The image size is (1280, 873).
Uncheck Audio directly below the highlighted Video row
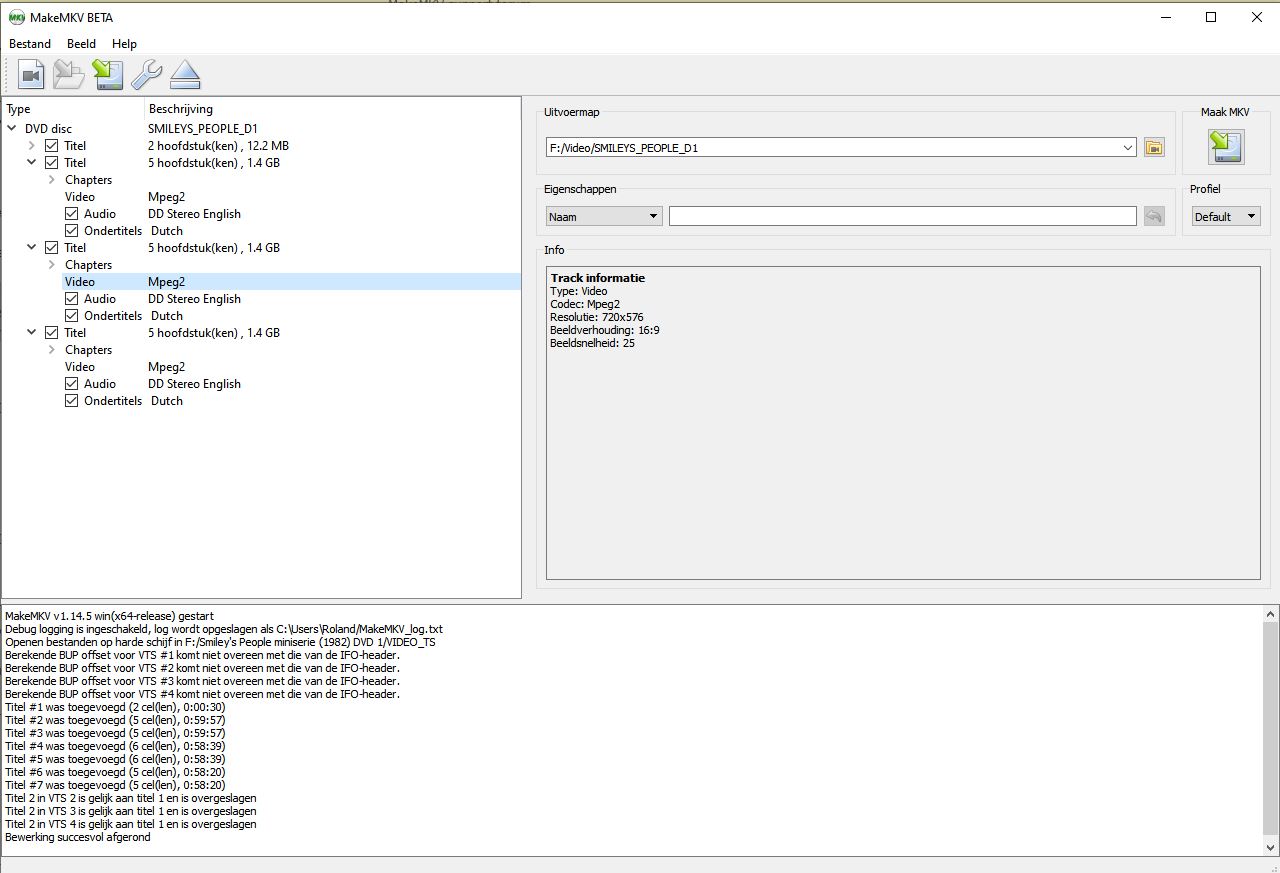pos(72,299)
